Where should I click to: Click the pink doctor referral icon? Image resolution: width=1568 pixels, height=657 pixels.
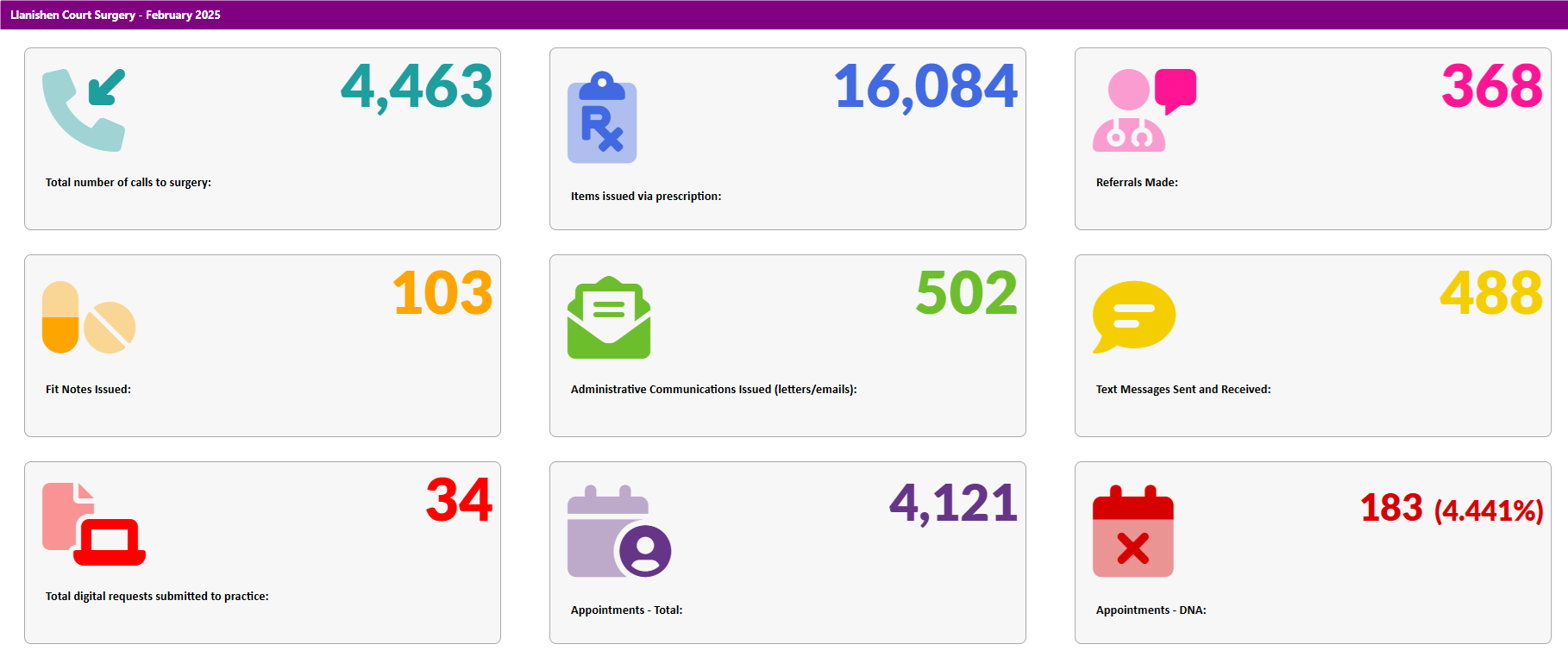pyautogui.click(x=1144, y=110)
